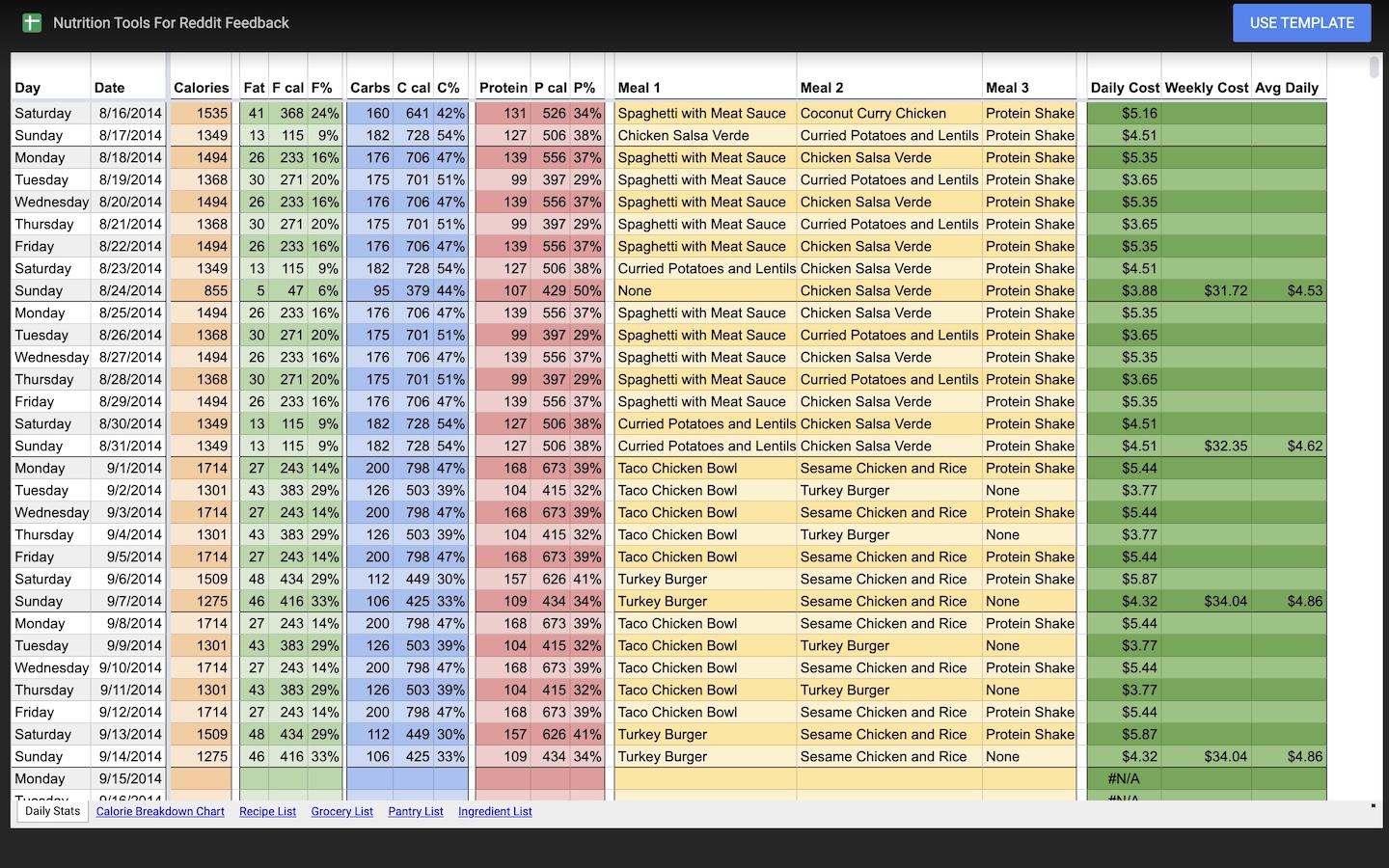Click the daily cost cell $5.16
1389x868 pixels.
(1124, 113)
